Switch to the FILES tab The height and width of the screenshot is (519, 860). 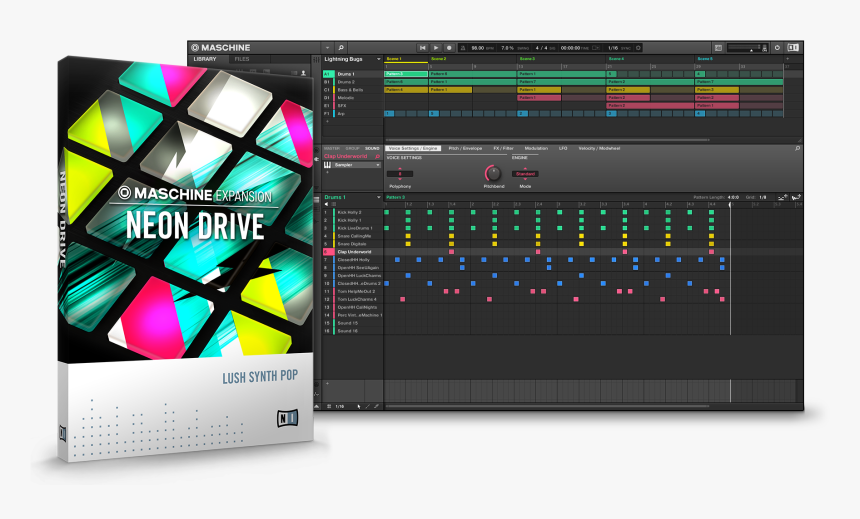242,59
